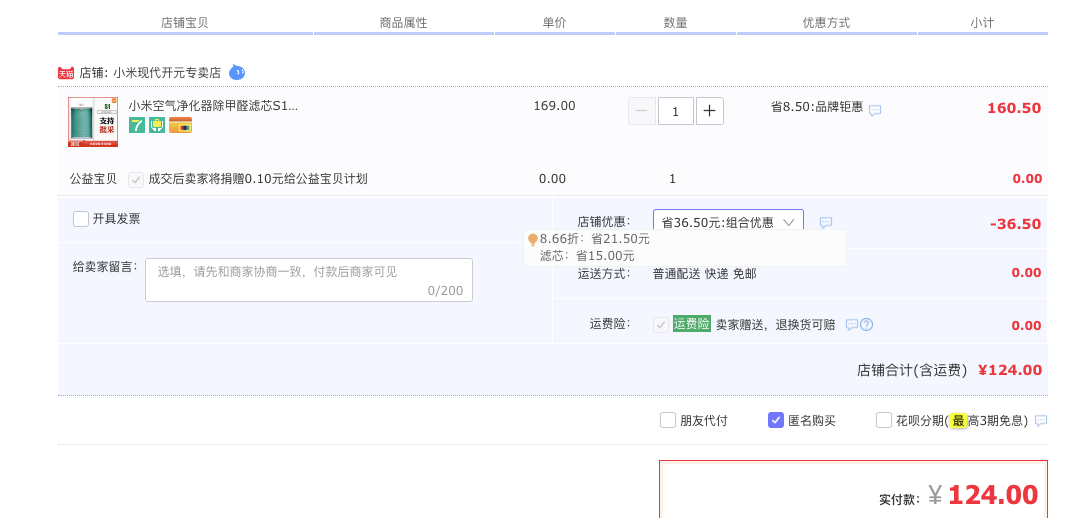The height and width of the screenshot is (518, 1078).
Task: Click the 实付款 amount 124.00
Action: pyautogui.click(x=993, y=495)
